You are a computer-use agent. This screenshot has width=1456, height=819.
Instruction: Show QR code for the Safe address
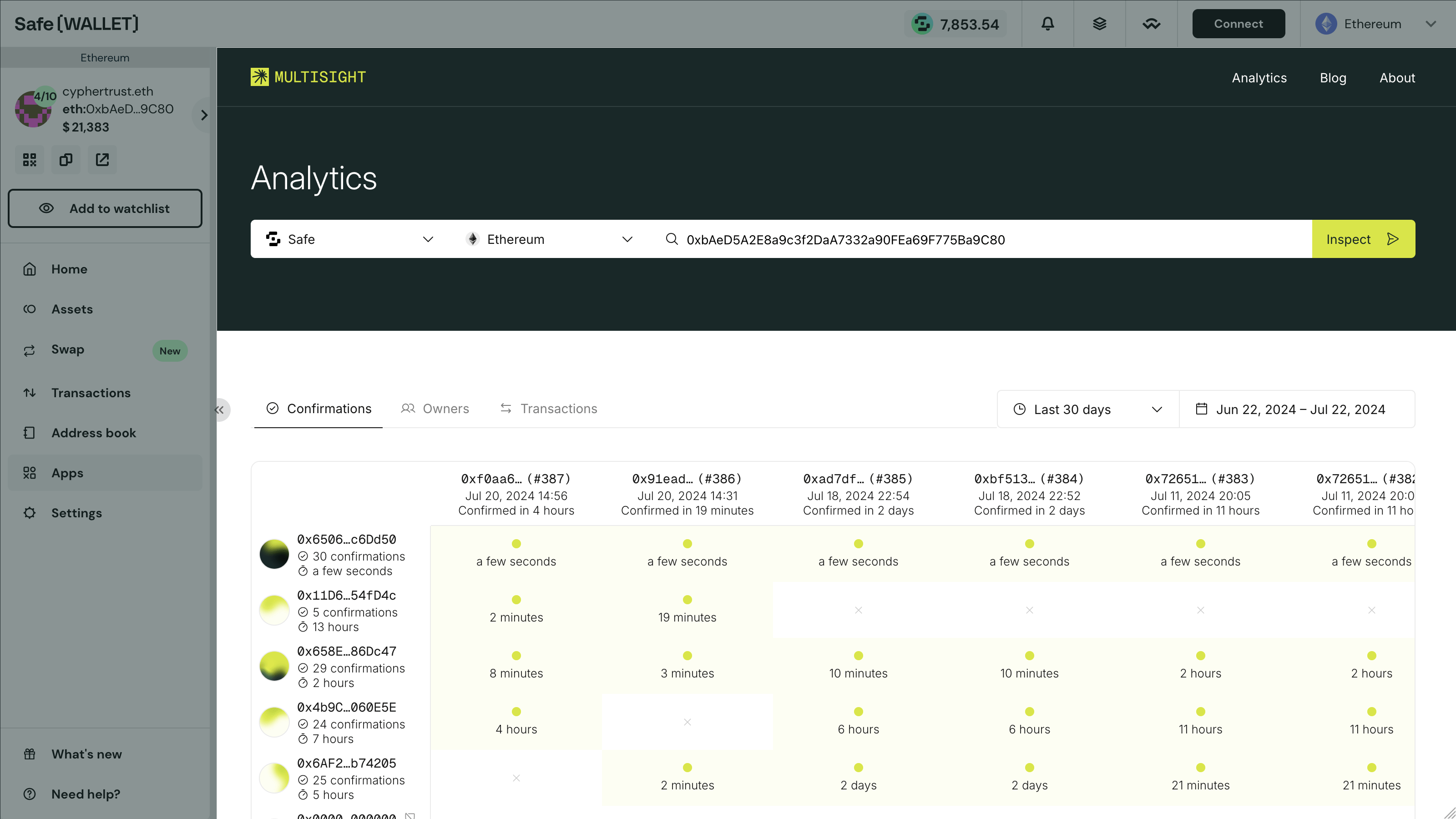(x=30, y=160)
